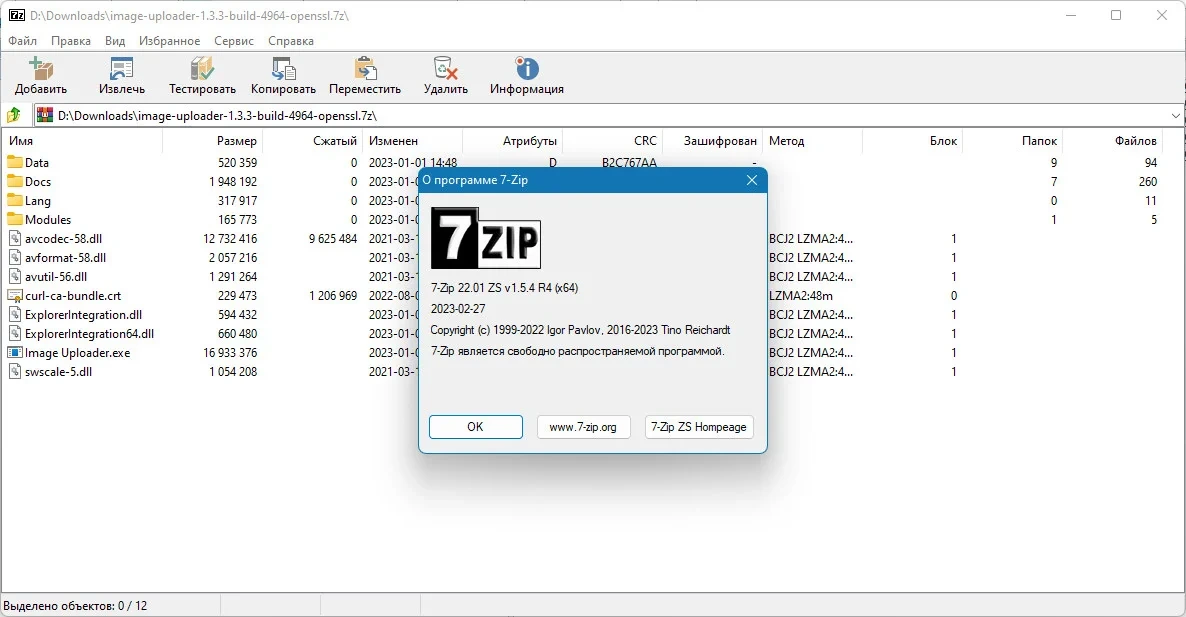Select the Image Uploader.exe file name

click(x=77, y=353)
